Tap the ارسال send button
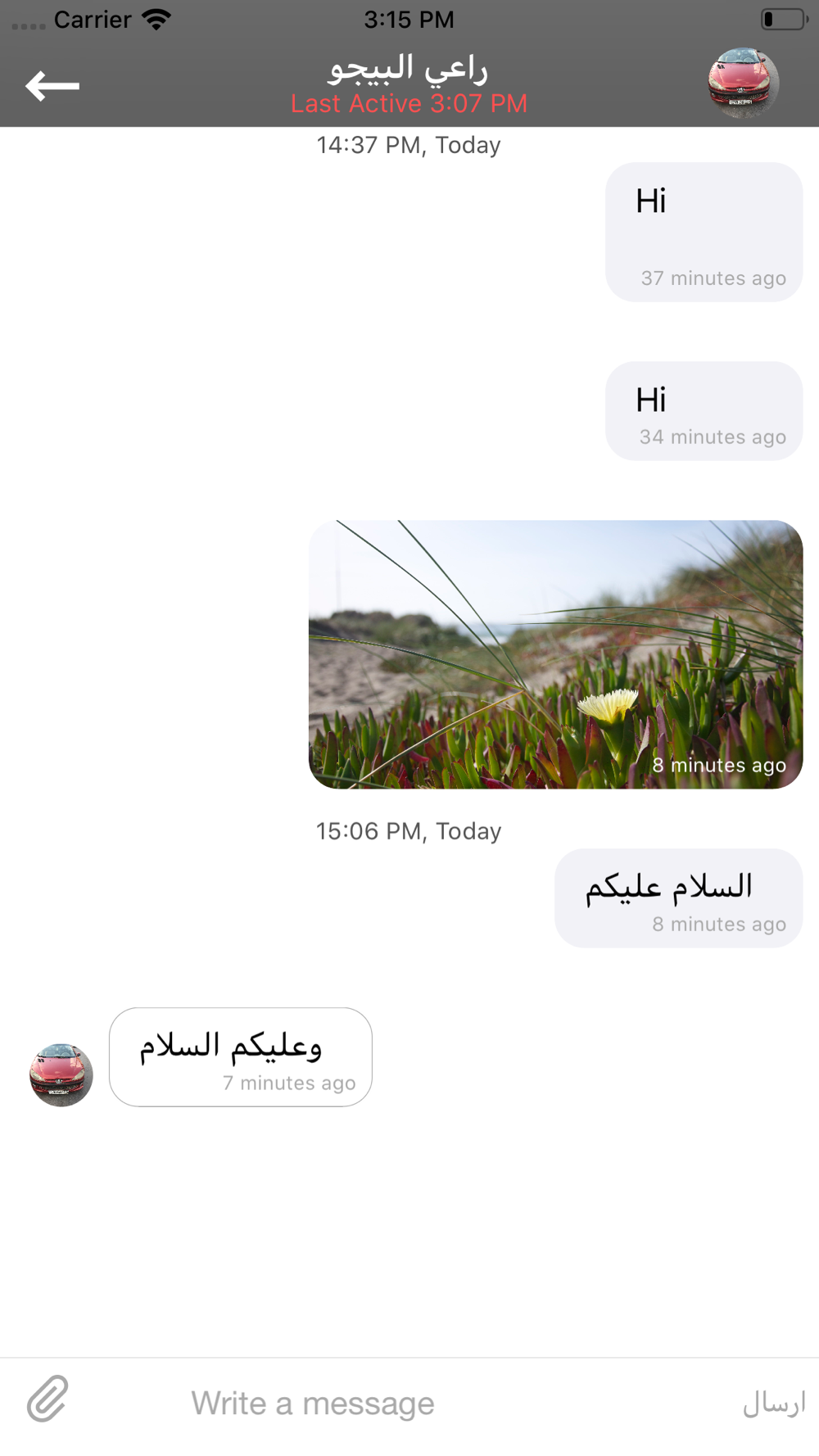The width and height of the screenshot is (819, 1456). [x=774, y=1403]
